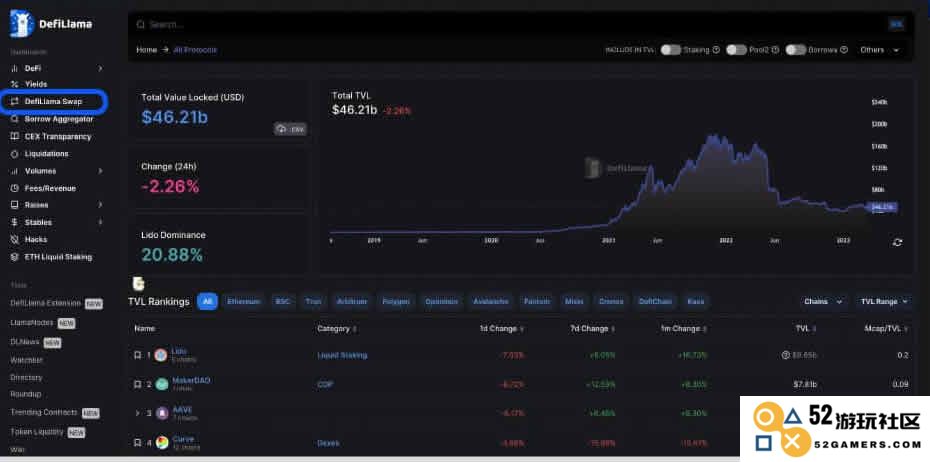Open Trending Contracts in sidebar

(x=44, y=412)
